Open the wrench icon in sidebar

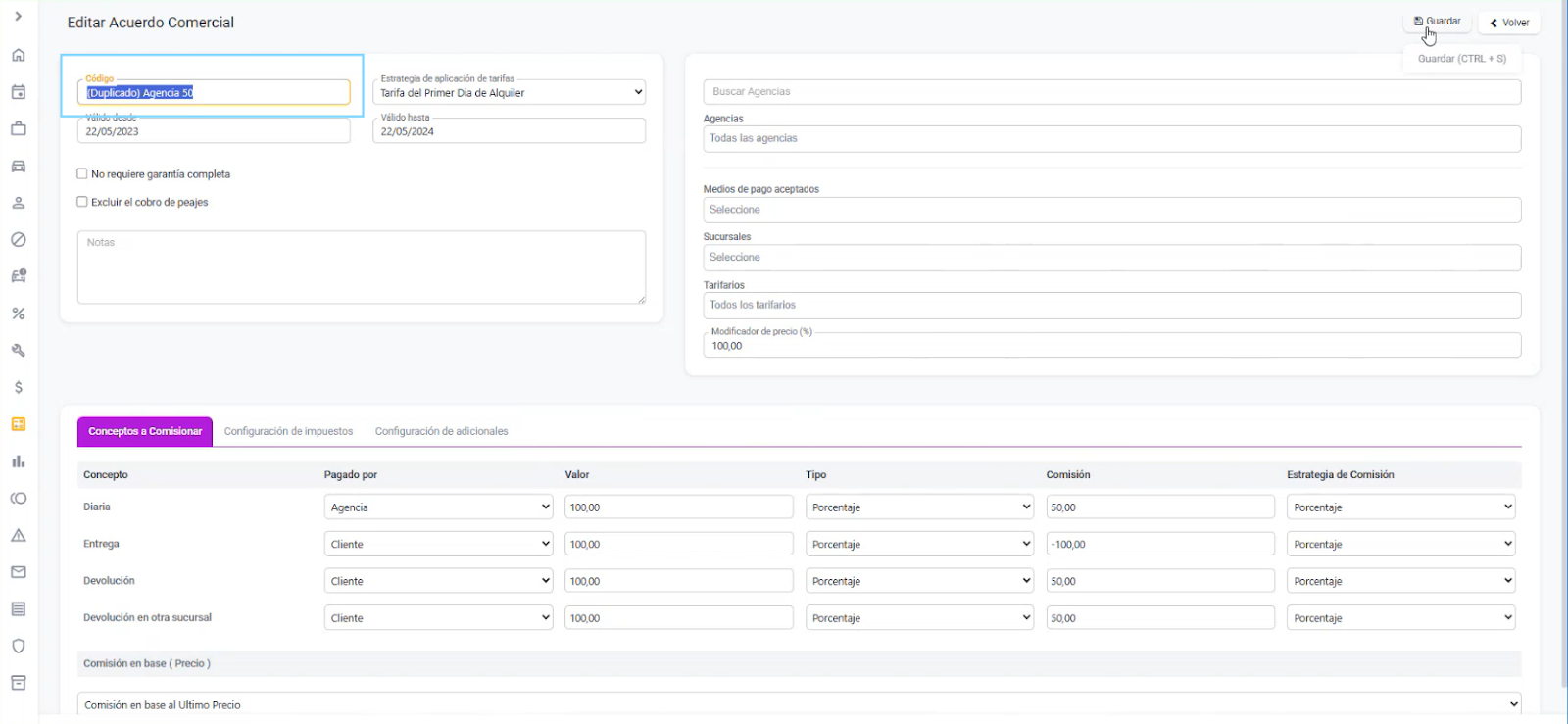coord(18,350)
